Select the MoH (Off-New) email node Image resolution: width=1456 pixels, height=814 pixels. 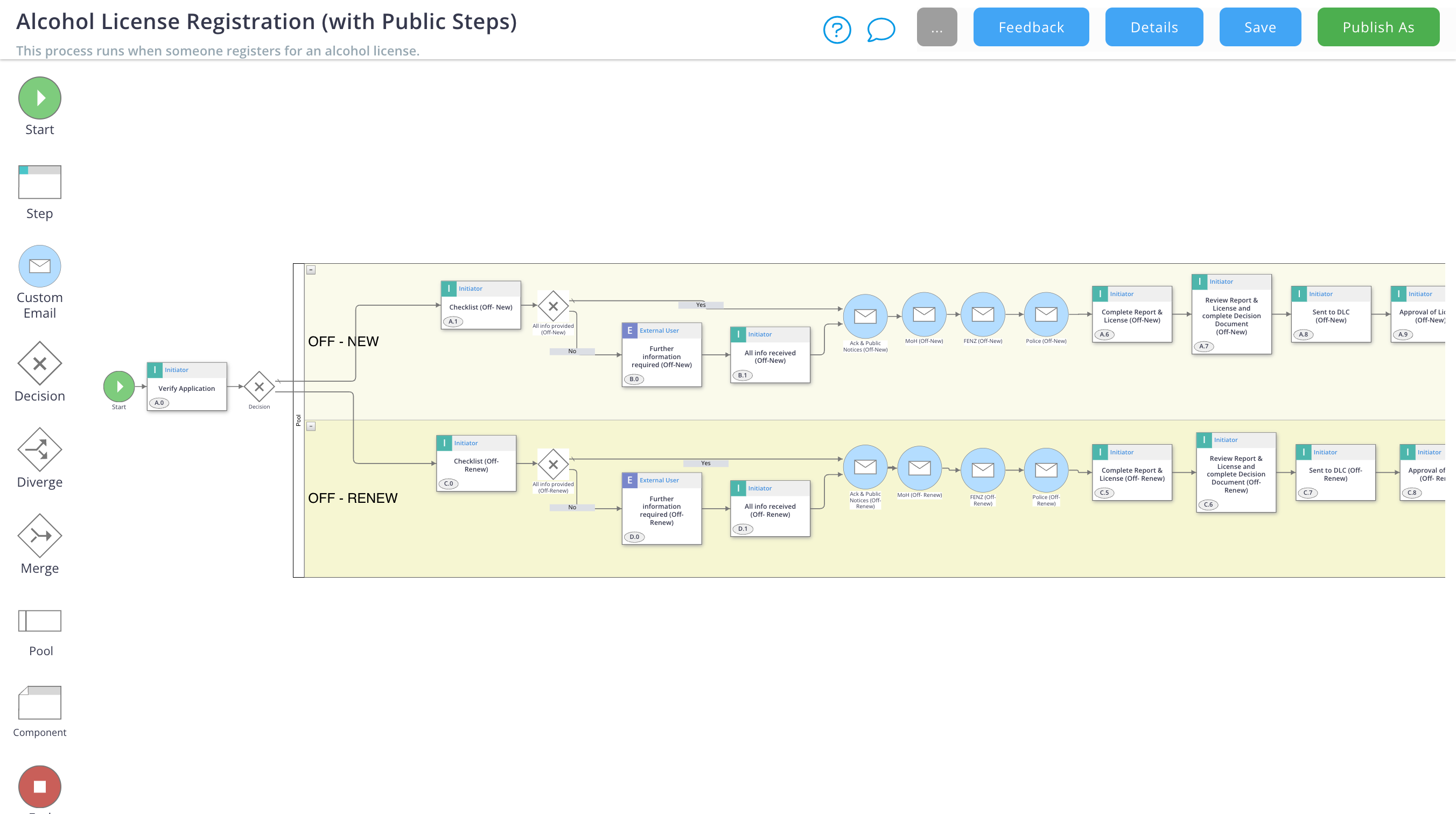click(923, 314)
